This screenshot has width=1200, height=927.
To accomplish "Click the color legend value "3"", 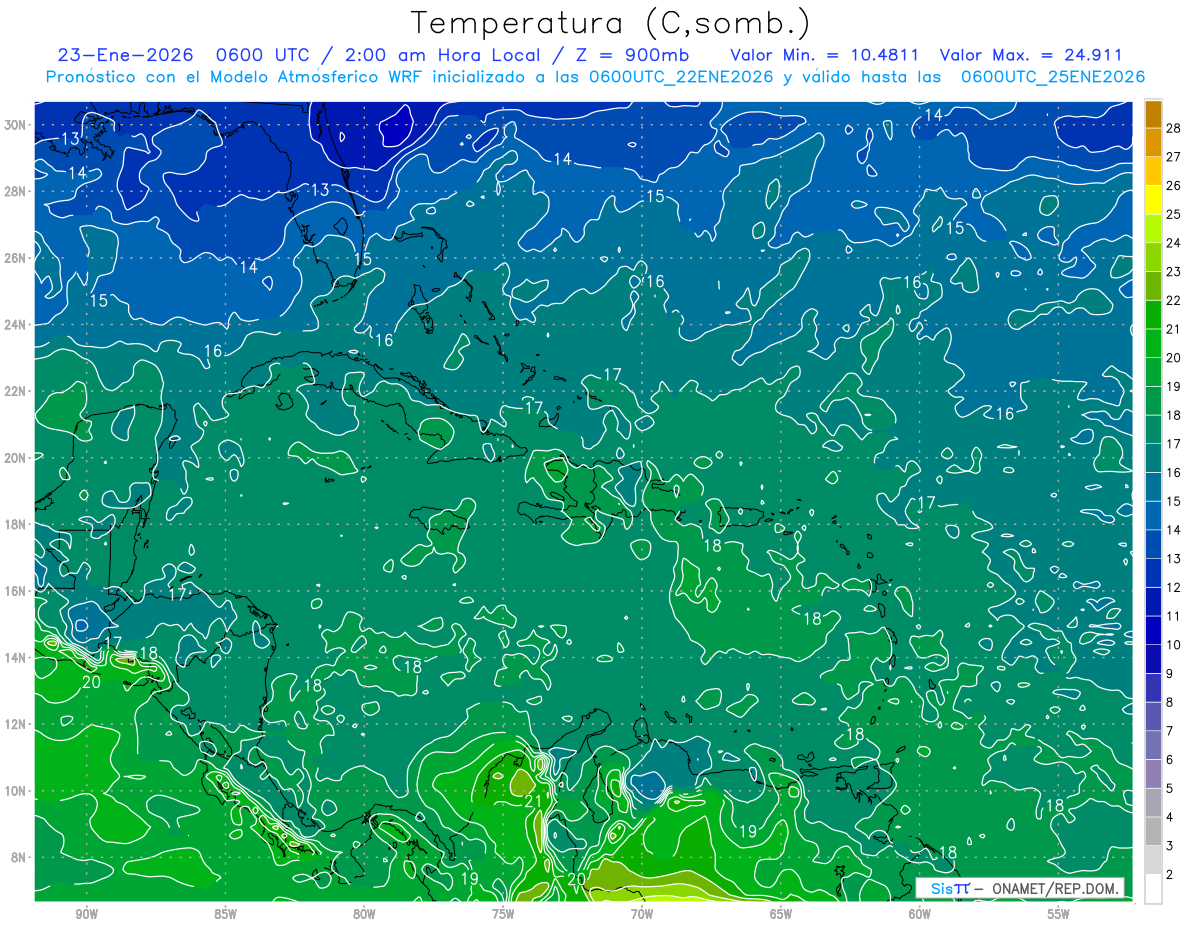I will pyautogui.click(x=1170, y=846).
